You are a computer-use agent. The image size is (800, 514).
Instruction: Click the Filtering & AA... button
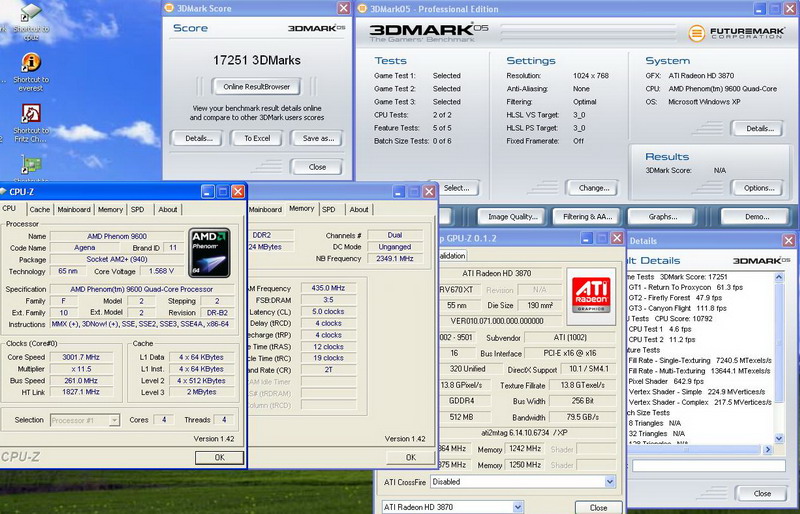(x=587, y=216)
